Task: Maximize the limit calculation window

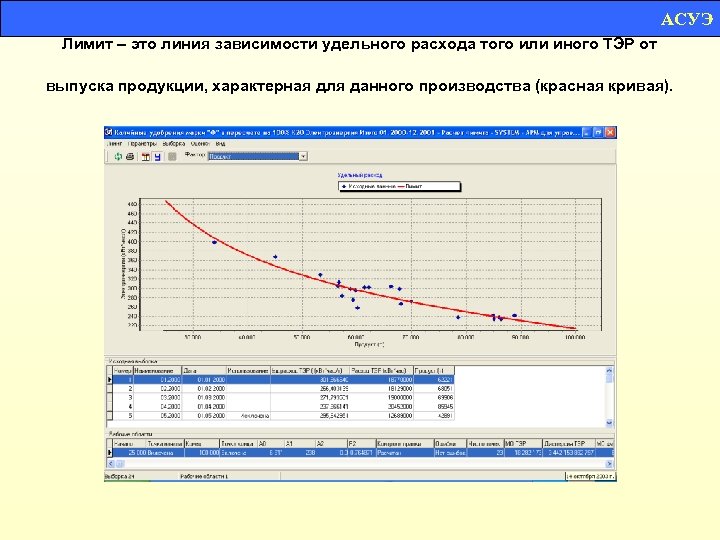Action: [598, 132]
